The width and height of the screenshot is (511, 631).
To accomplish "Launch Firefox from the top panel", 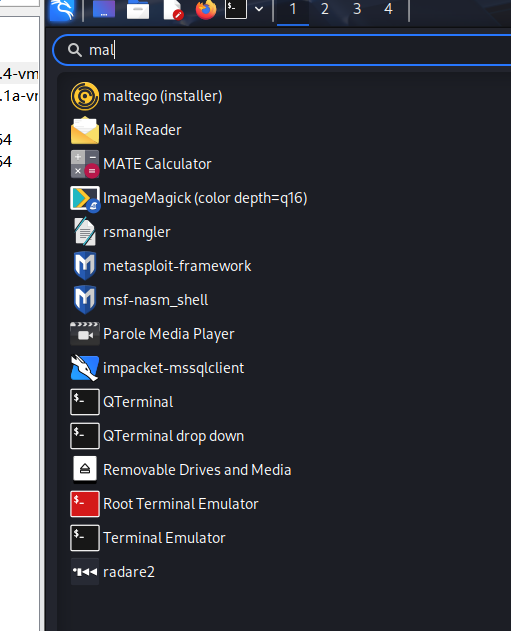I will pos(206,9).
